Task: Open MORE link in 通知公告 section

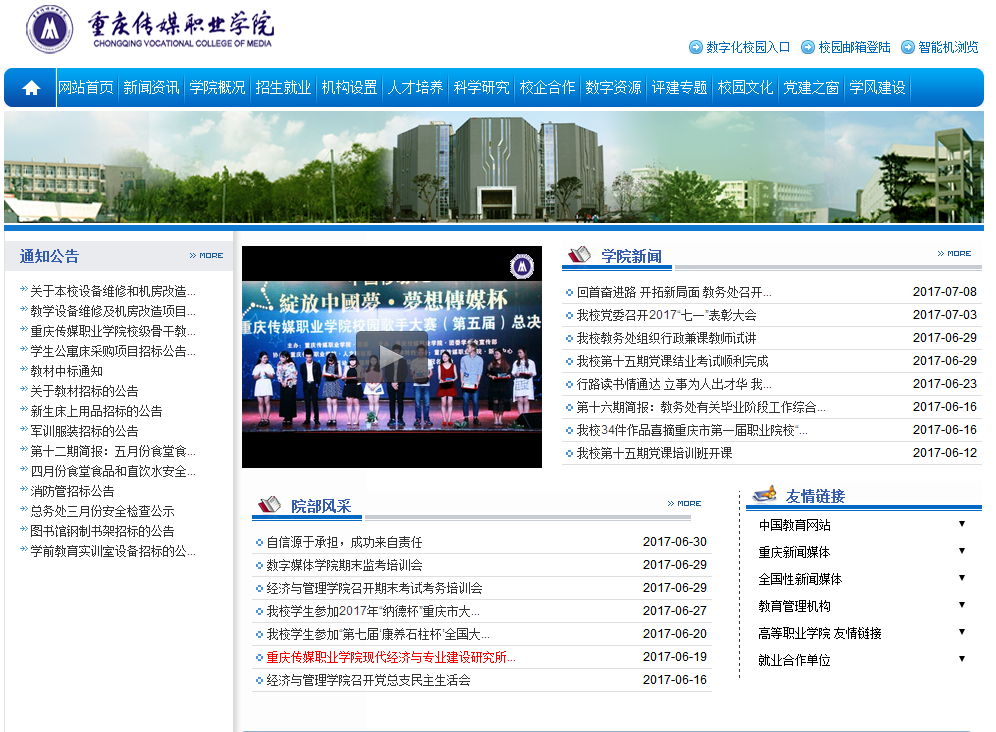Action: pos(207,256)
